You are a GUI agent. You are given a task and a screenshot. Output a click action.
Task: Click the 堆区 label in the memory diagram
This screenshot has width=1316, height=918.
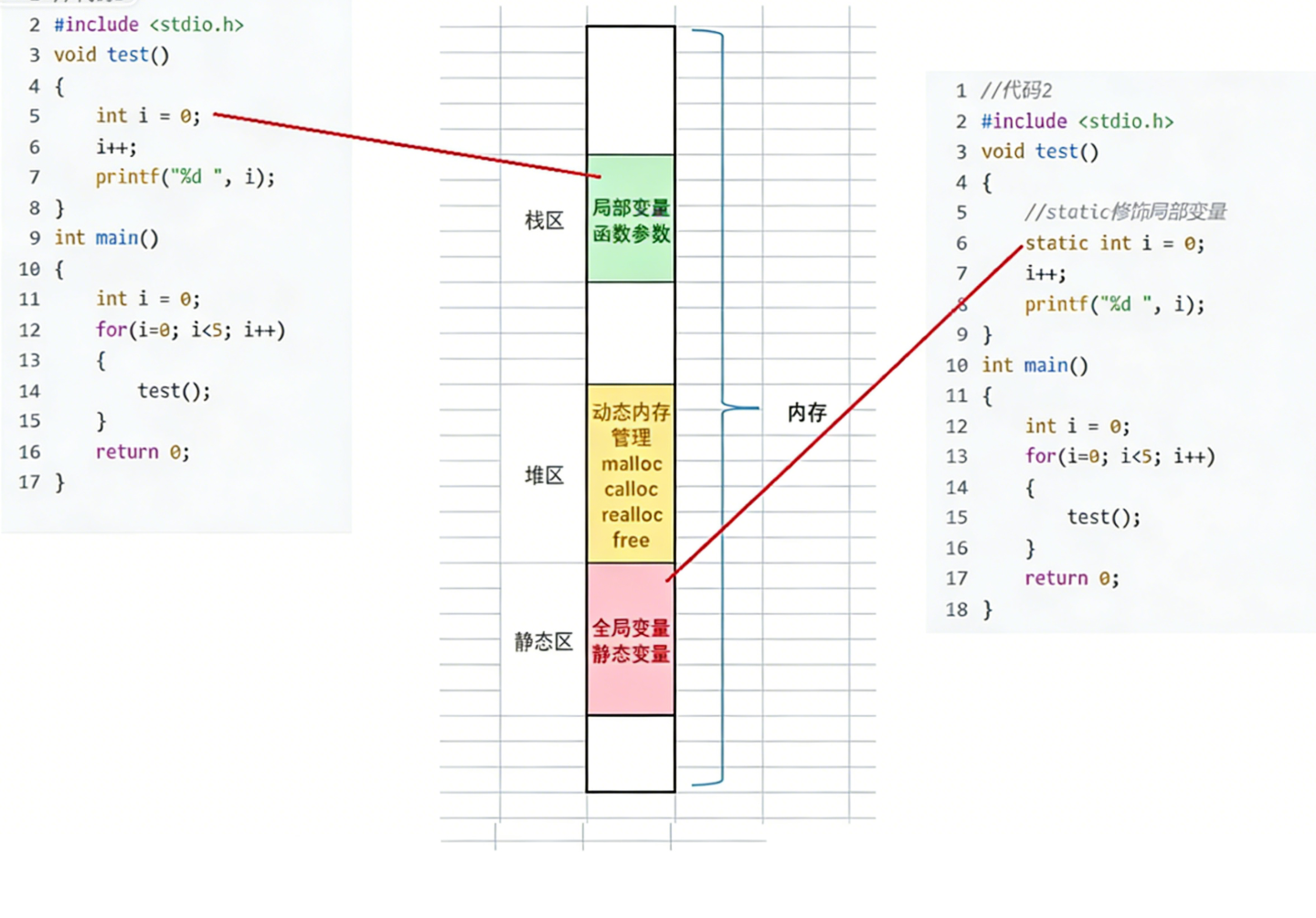tap(544, 475)
